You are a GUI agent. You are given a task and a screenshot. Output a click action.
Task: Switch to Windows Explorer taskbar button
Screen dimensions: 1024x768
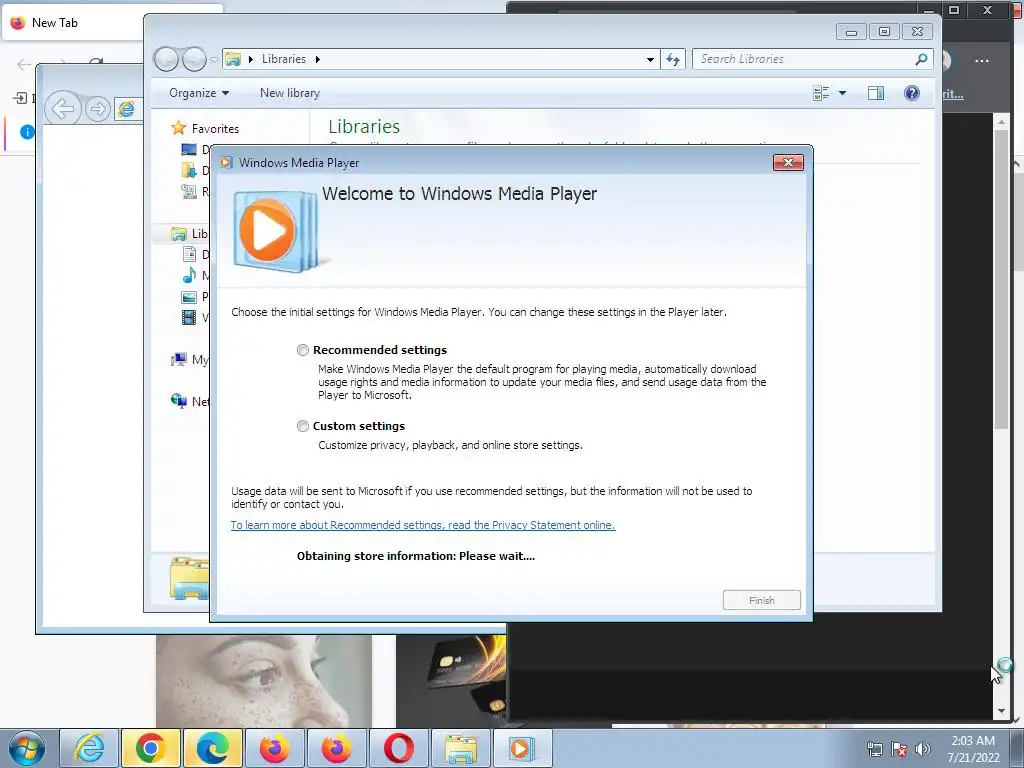pyautogui.click(x=460, y=748)
